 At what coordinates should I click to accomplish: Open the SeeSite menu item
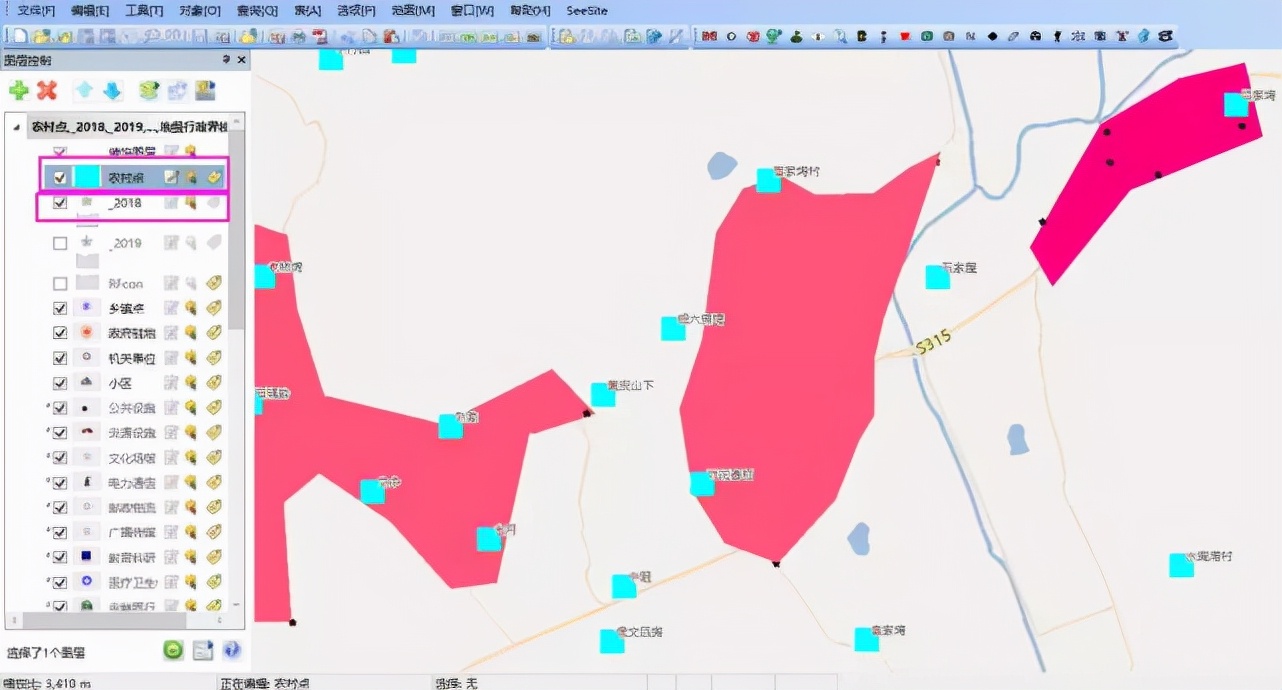pyautogui.click(x=586, y=10)
